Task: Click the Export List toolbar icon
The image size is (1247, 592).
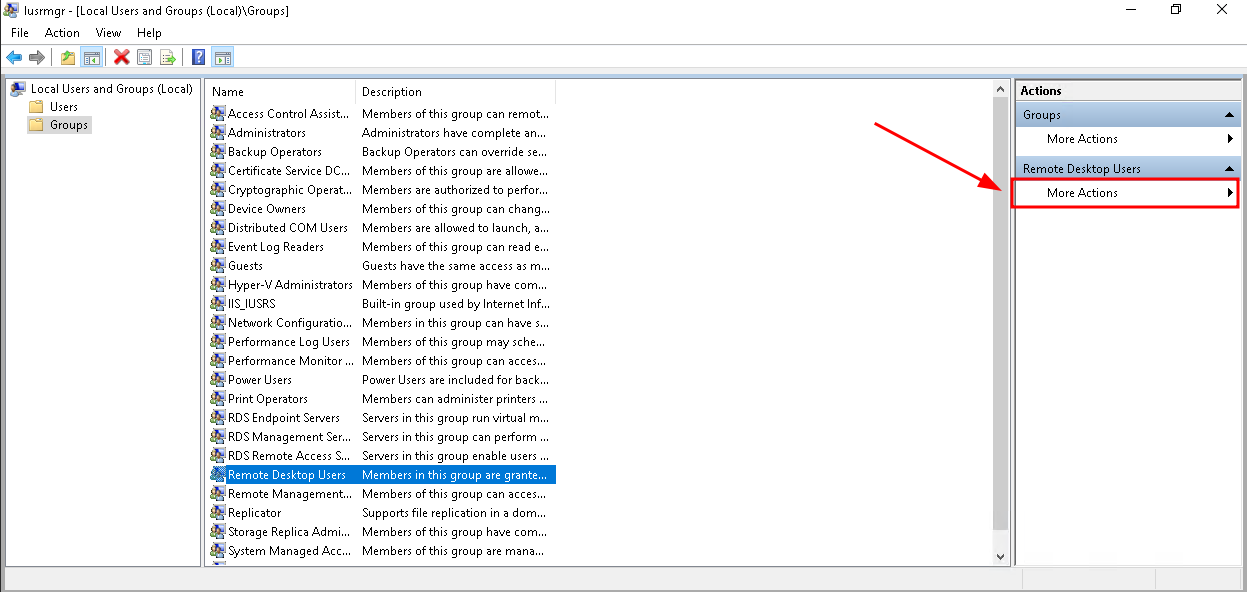Action: click(168, 58)
